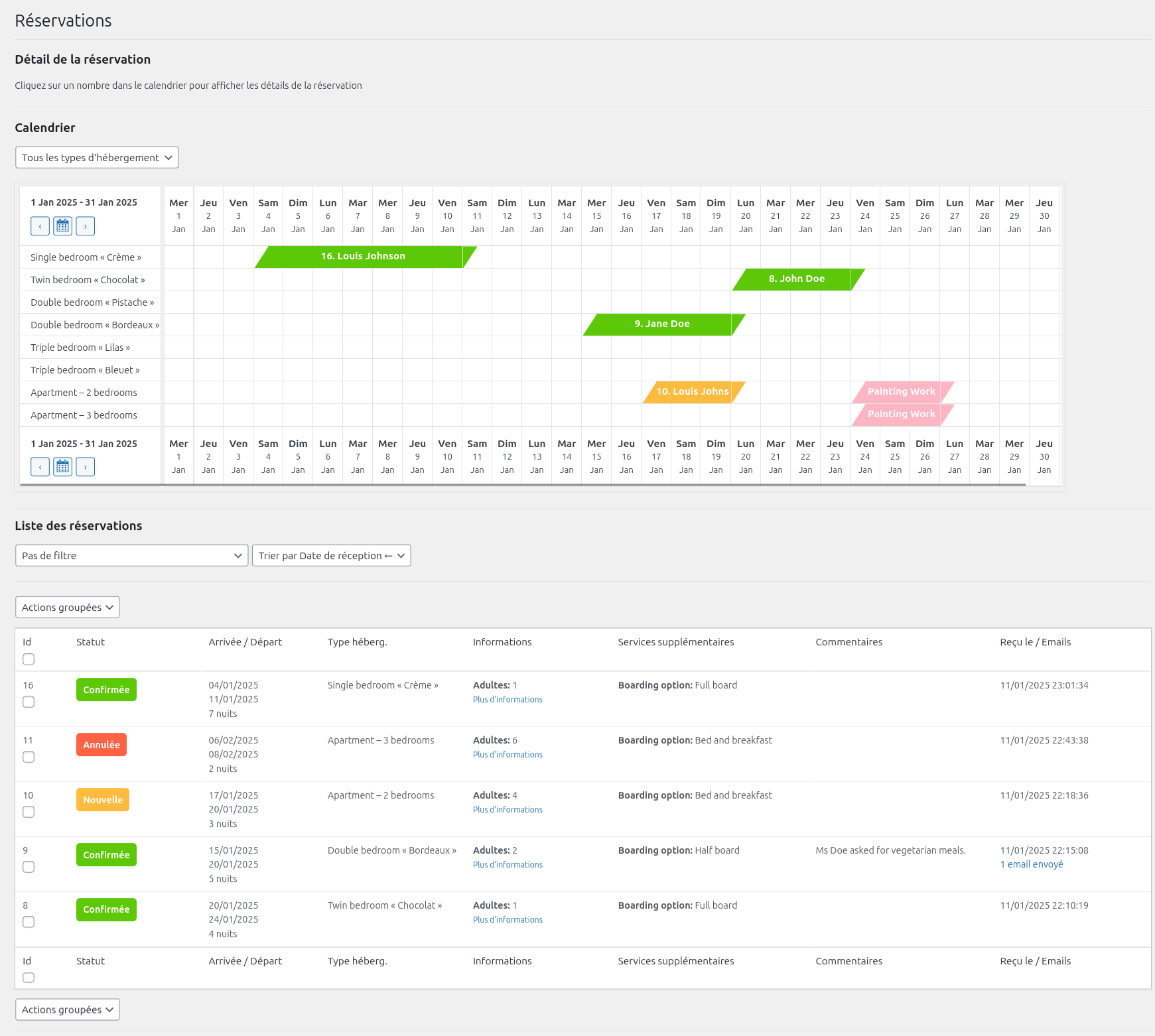Screen dimensions: 1155x1036
Task: Check the select-all box in table header
Action: [x=29, y=659]
